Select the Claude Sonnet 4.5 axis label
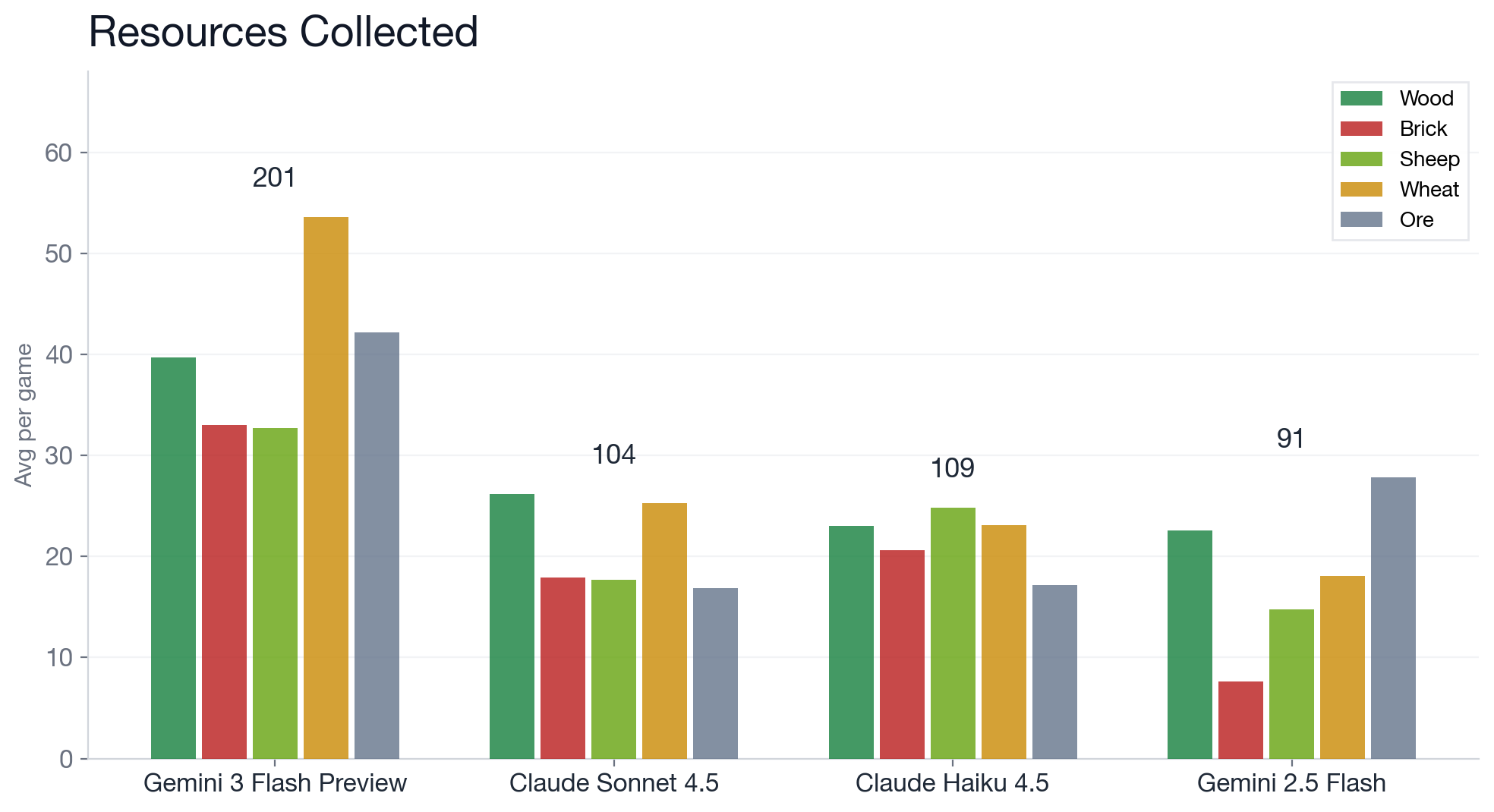Screen dimensions: 1494x812 [x=613, y=783]
